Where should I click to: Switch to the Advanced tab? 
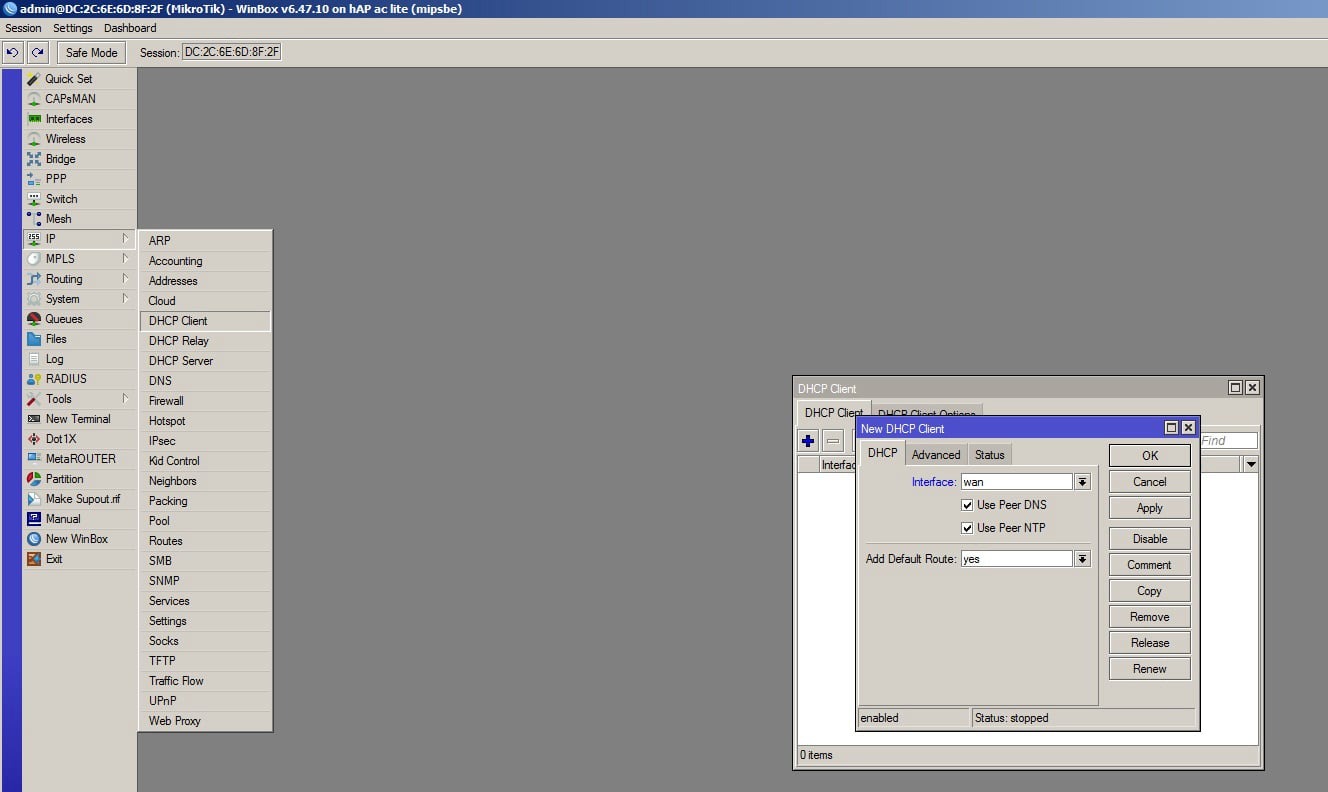tap(936, 455)
